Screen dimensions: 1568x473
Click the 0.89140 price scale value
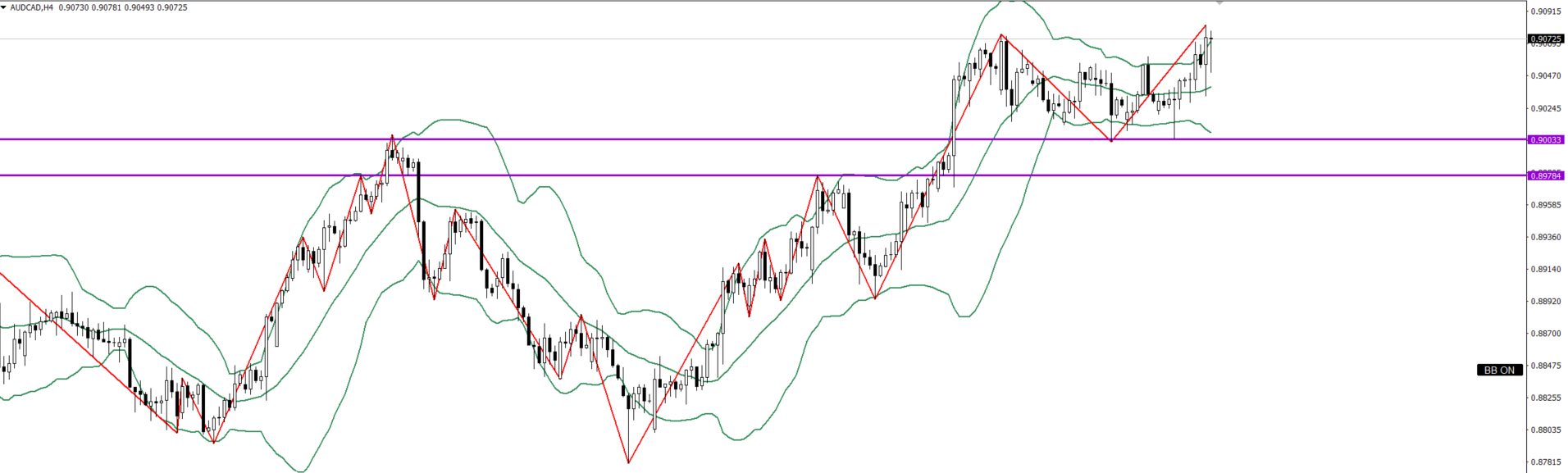[x=1545, y=269]
